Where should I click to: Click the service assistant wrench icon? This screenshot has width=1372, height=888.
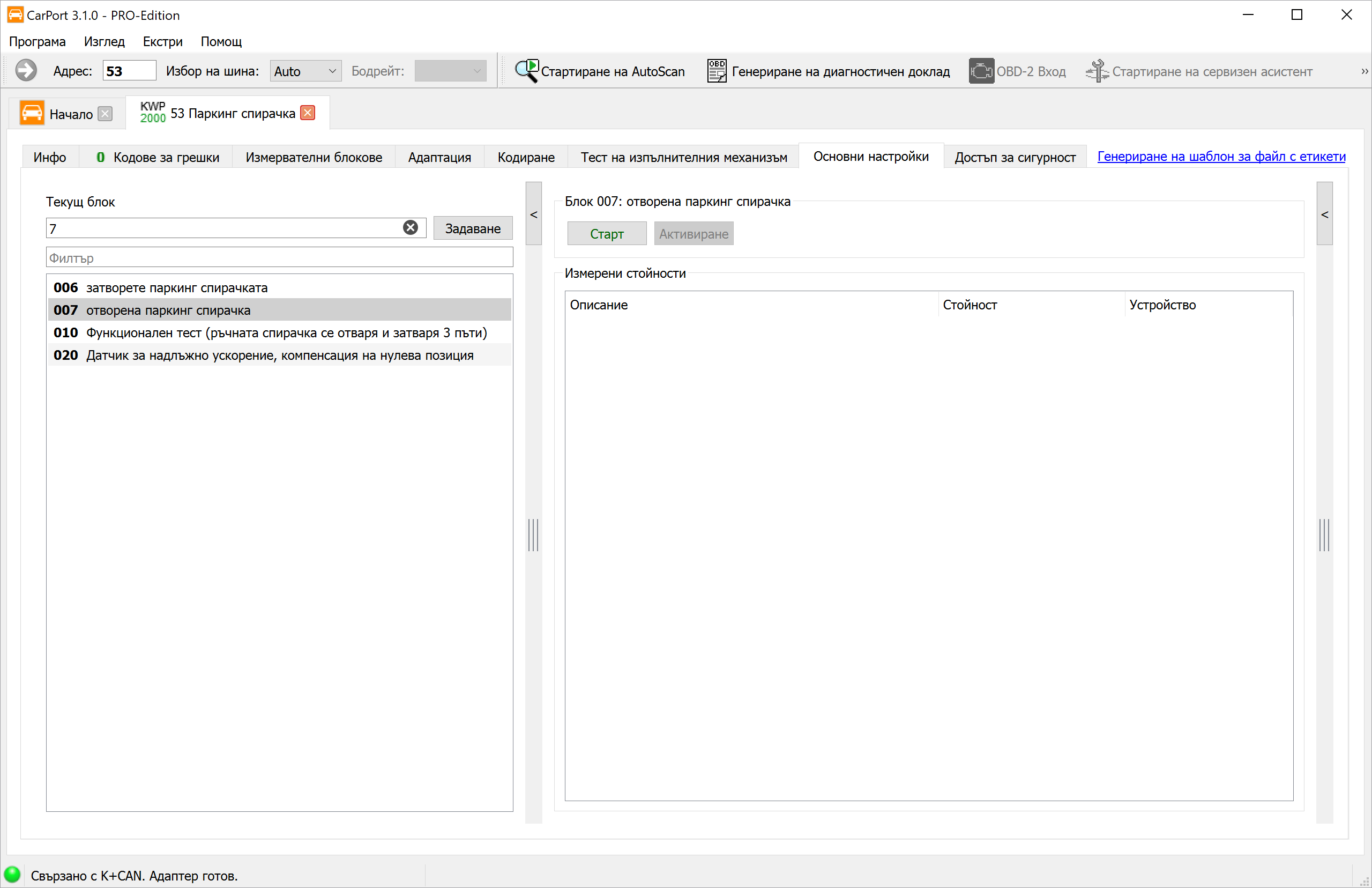pos(1097,71)
